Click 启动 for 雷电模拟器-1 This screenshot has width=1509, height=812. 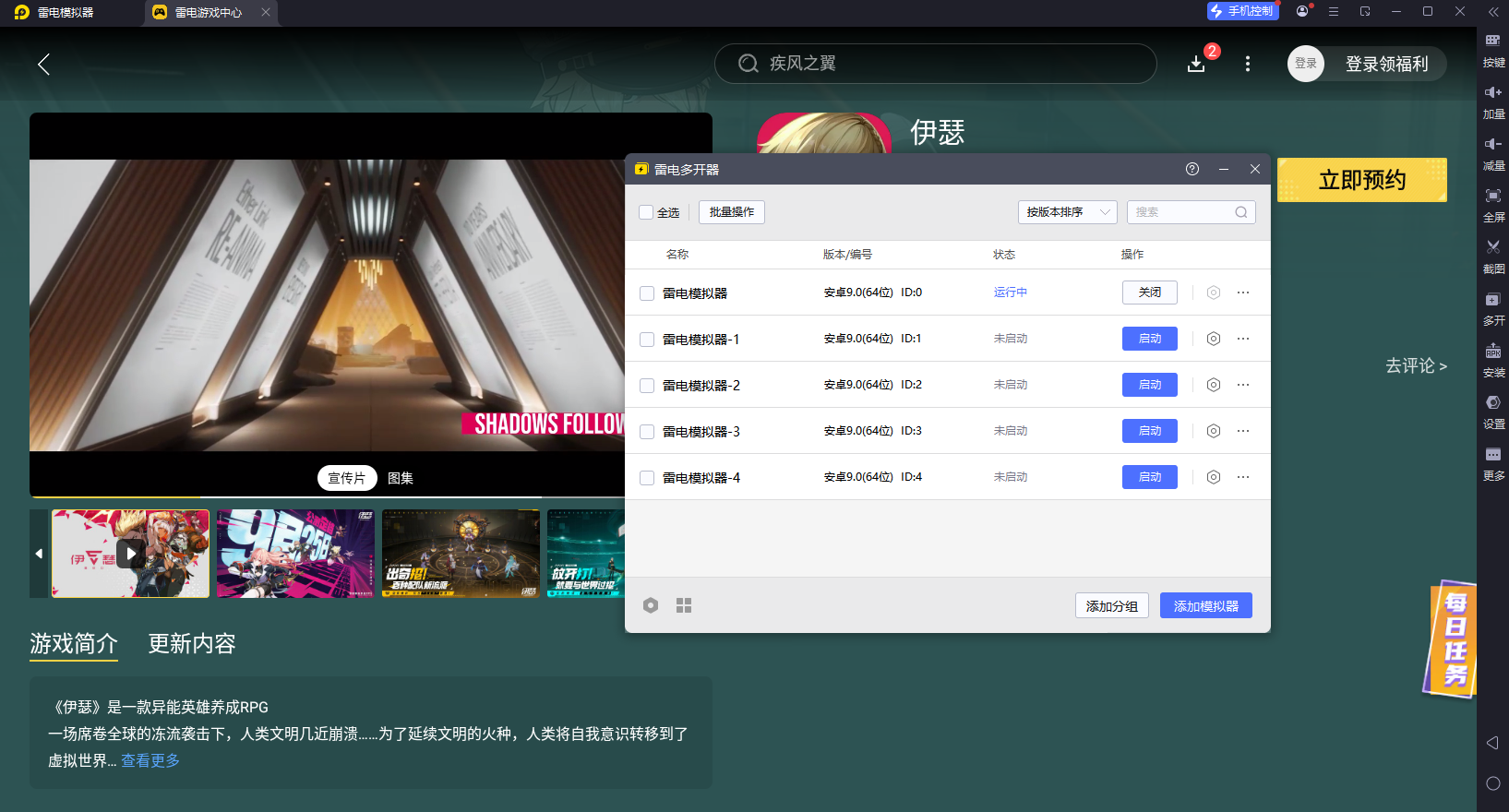[x=1150, y=339]
